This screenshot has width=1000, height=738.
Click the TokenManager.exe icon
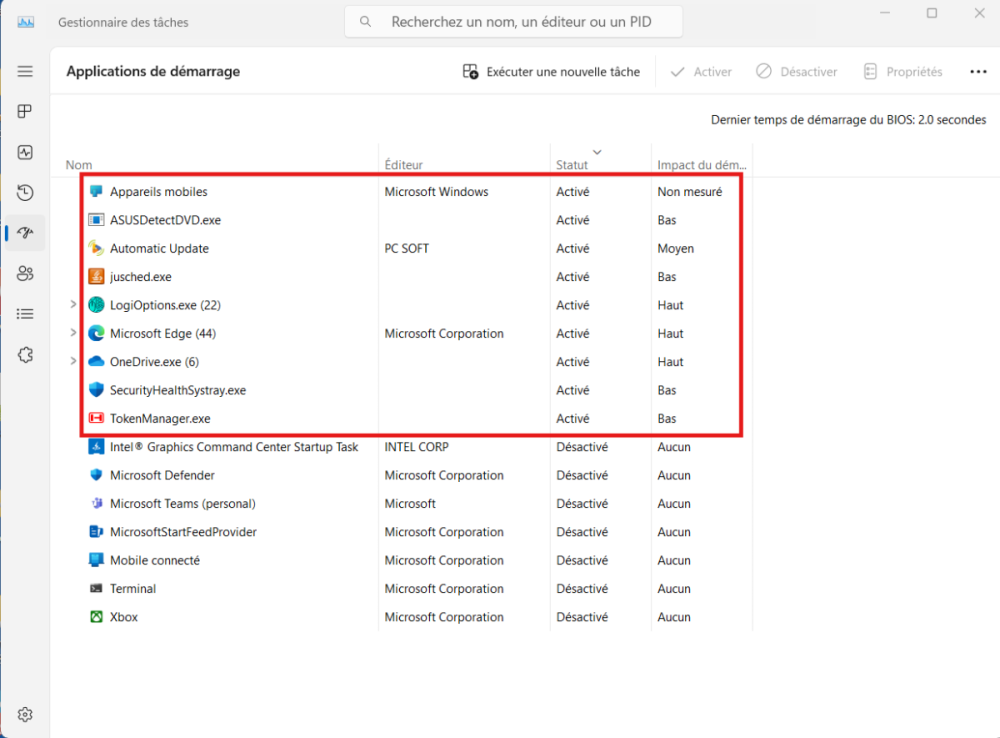coord(96,418)
